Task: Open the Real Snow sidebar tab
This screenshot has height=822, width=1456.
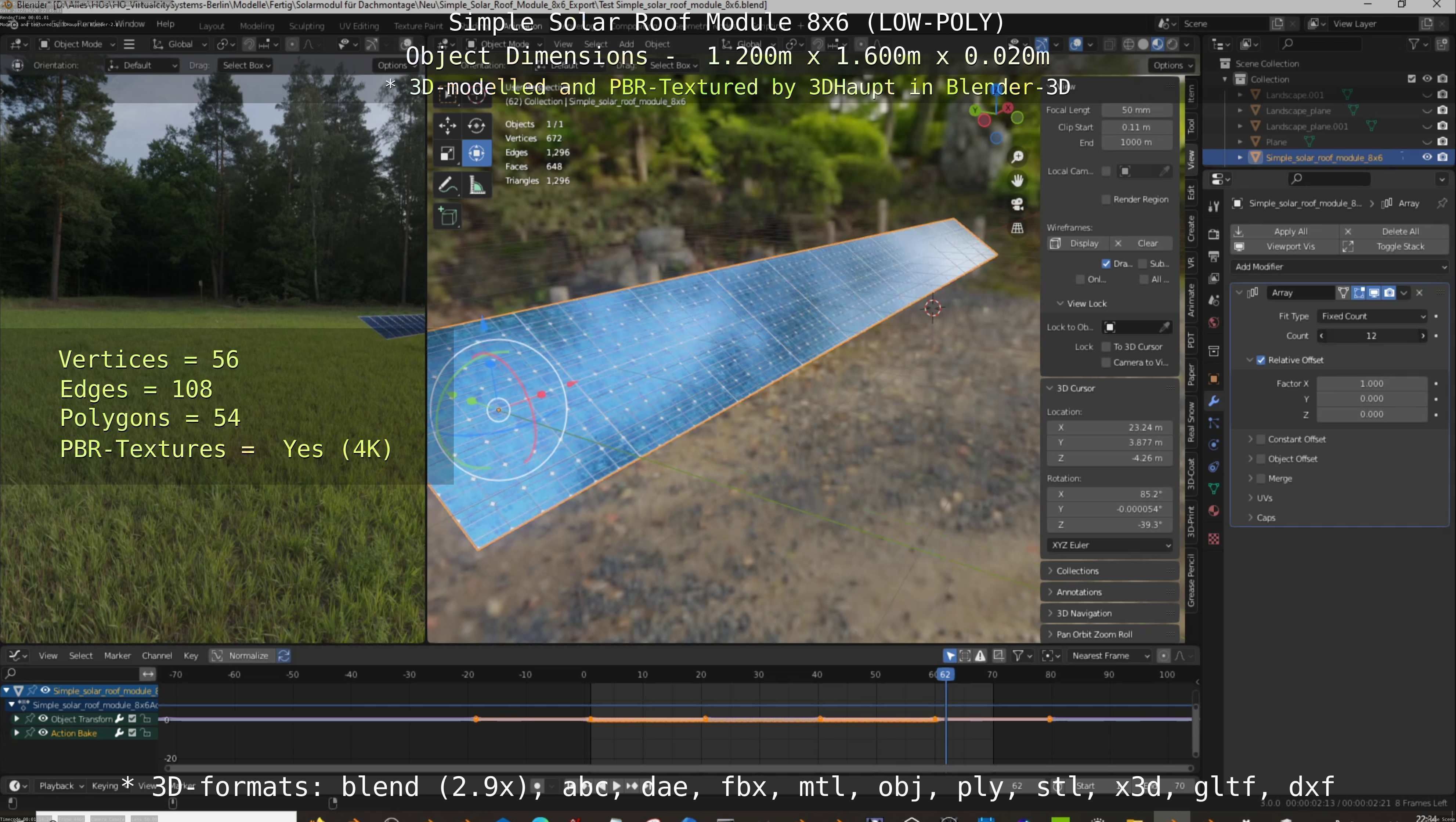Action: (x=1191, y=421)
